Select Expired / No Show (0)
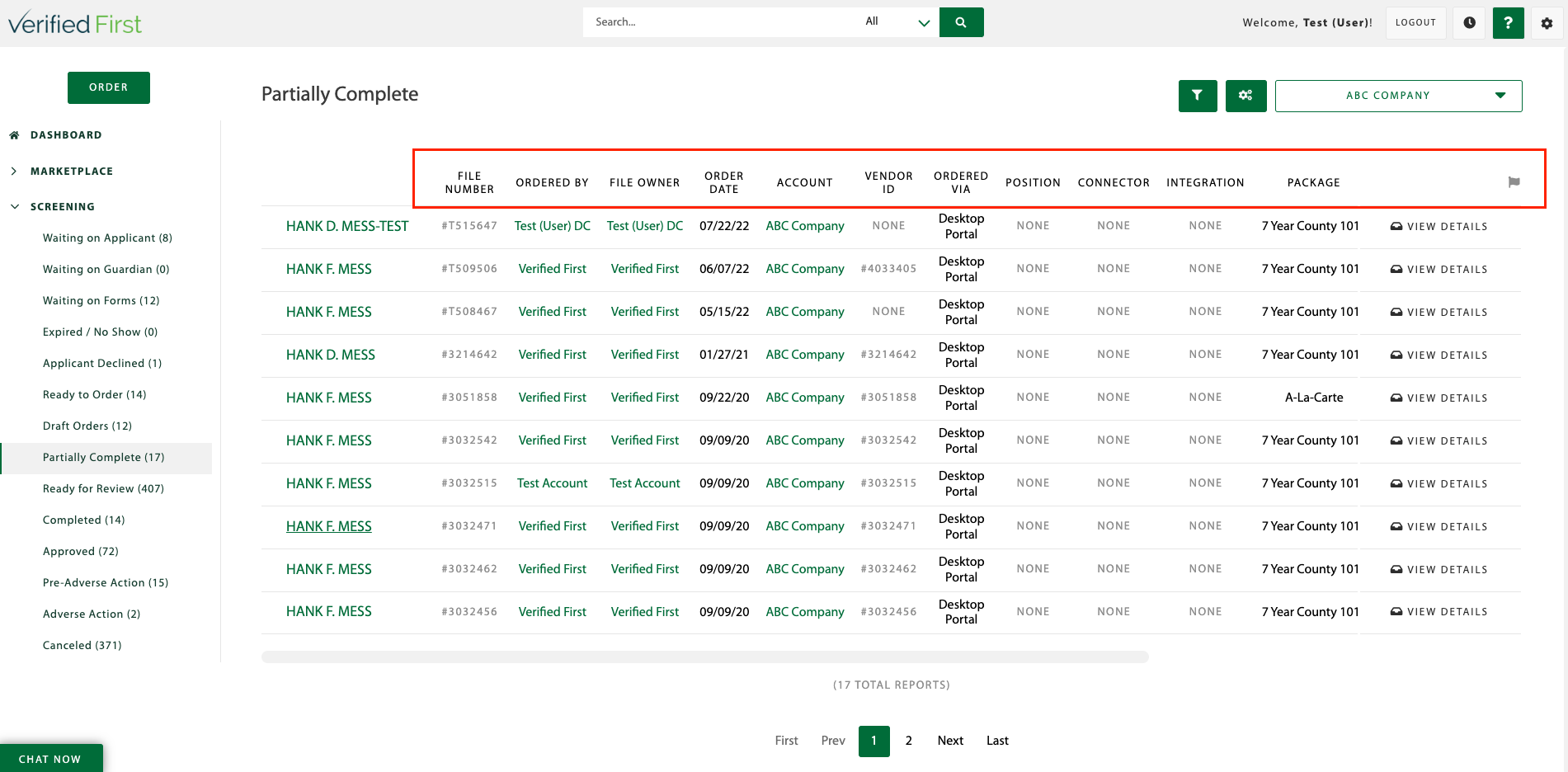Screen dimensions: 1568x772 pos(100,332)
